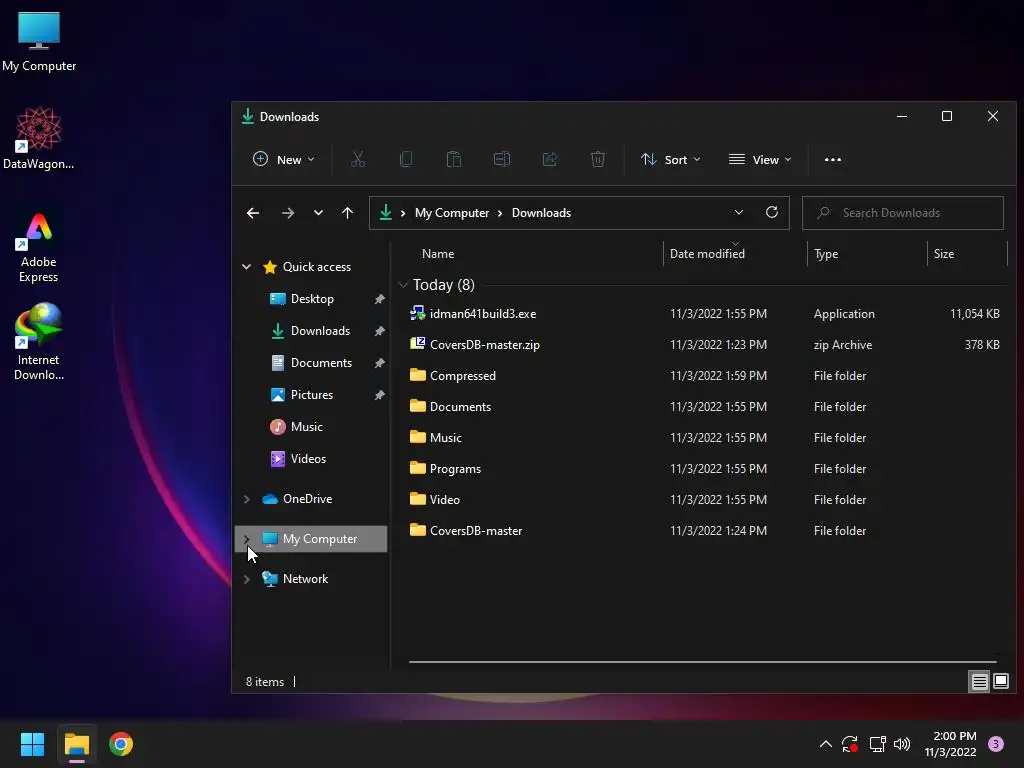Open the notification badge showing 3

click(996, 744)
